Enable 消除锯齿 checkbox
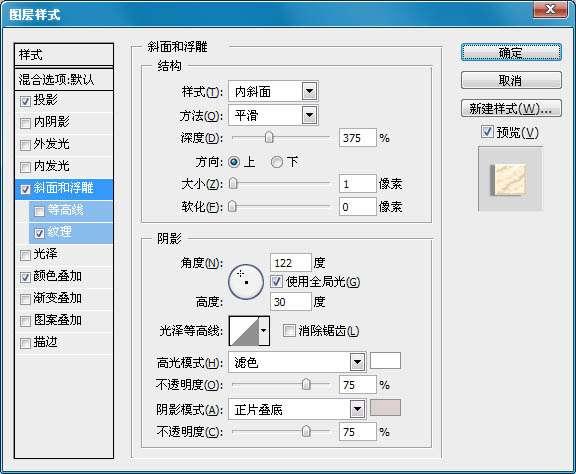 tap(289, 331)
